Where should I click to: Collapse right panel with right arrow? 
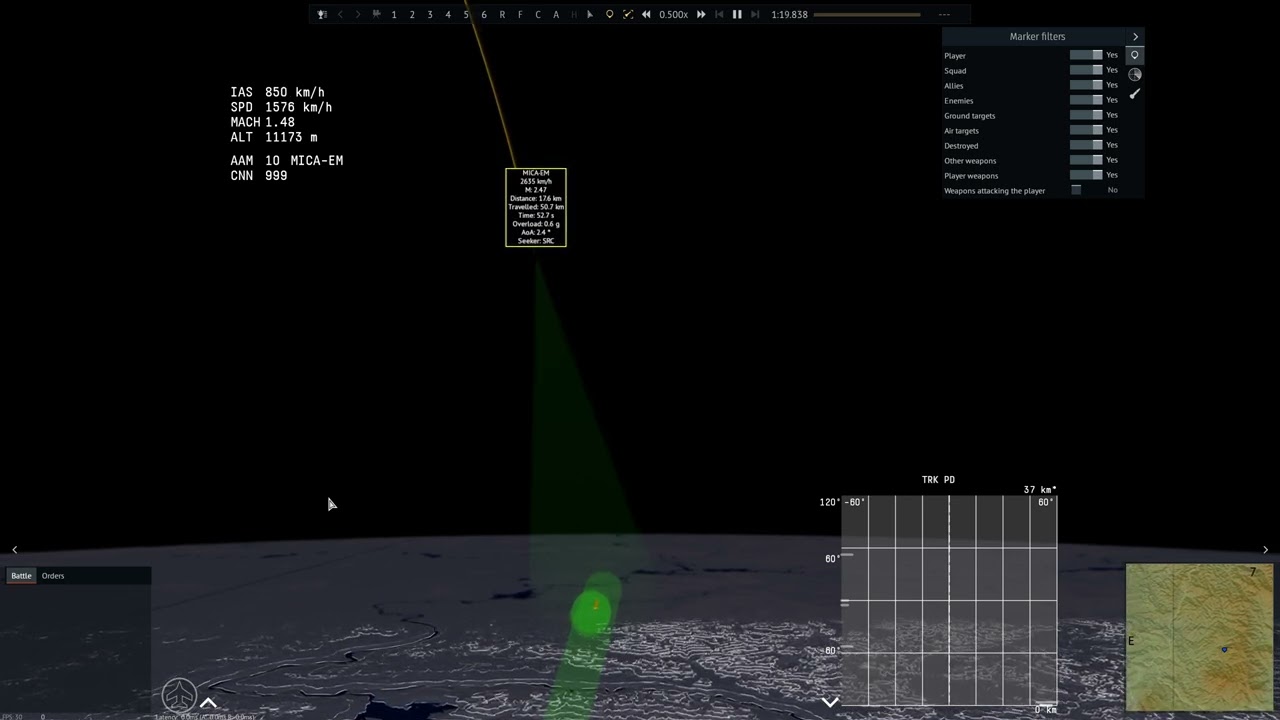(1265, 550)
